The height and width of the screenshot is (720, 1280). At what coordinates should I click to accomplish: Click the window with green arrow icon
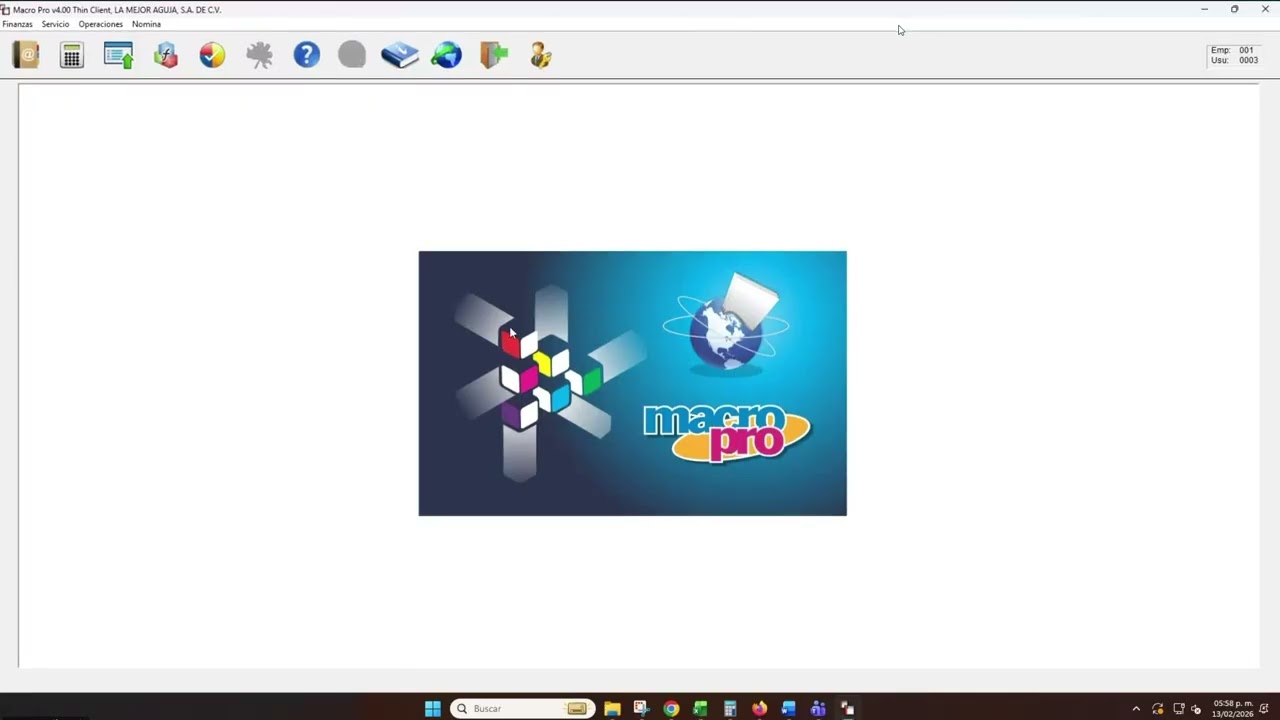coord(118,55)
